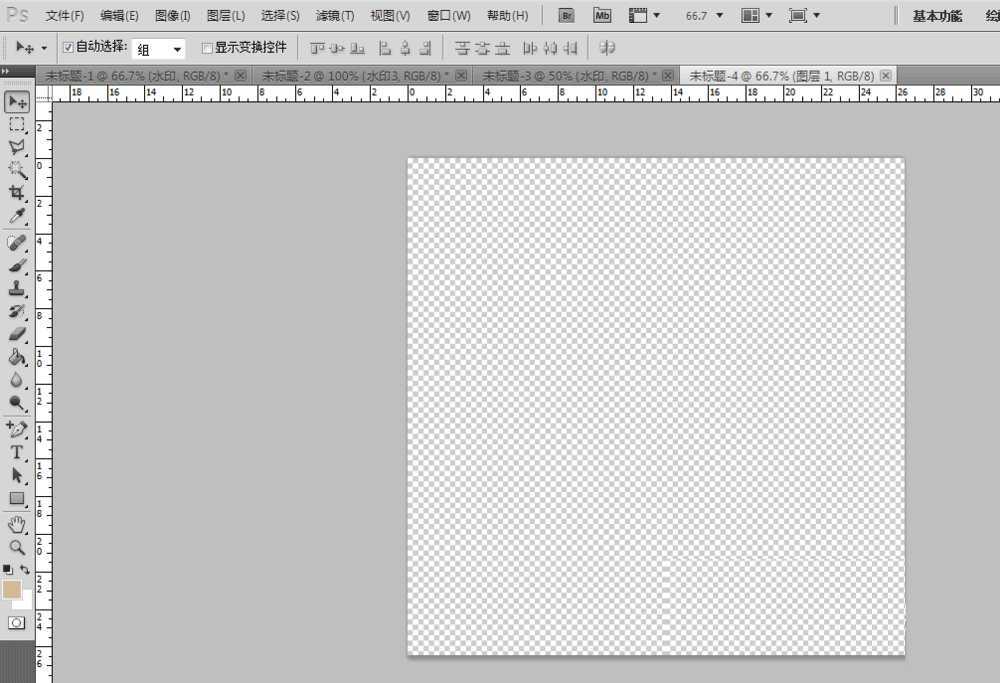
Task: Close the 未标题-1 document tab
Action: (240, 76)
